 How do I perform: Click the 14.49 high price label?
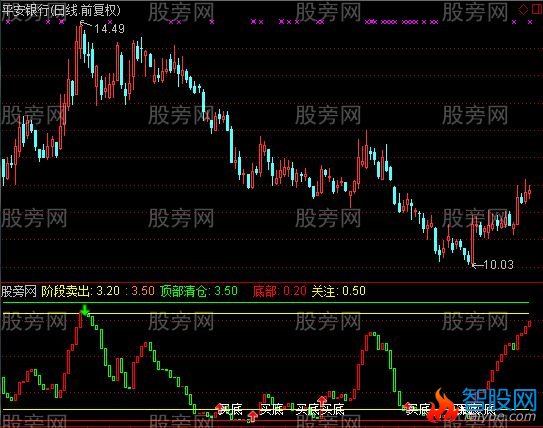coord(109,29)
